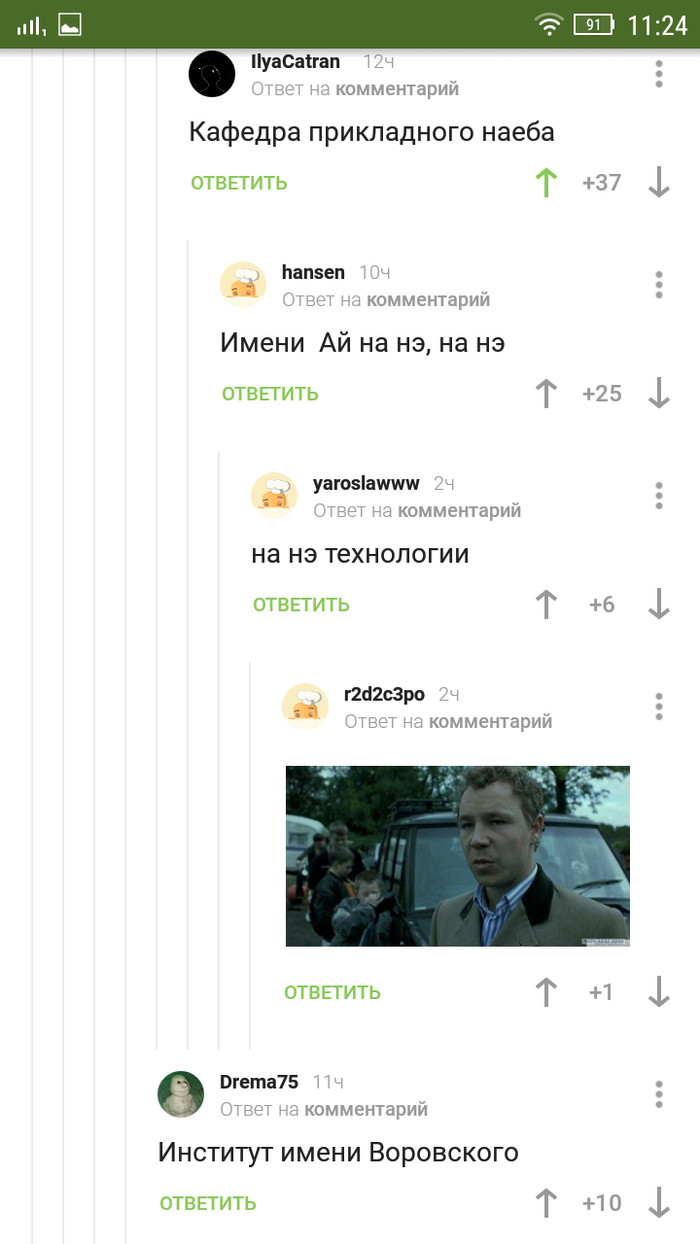Upvote yaroslawww's comment
This screenshot has width=700, height=1244.
tap(546, 604)
